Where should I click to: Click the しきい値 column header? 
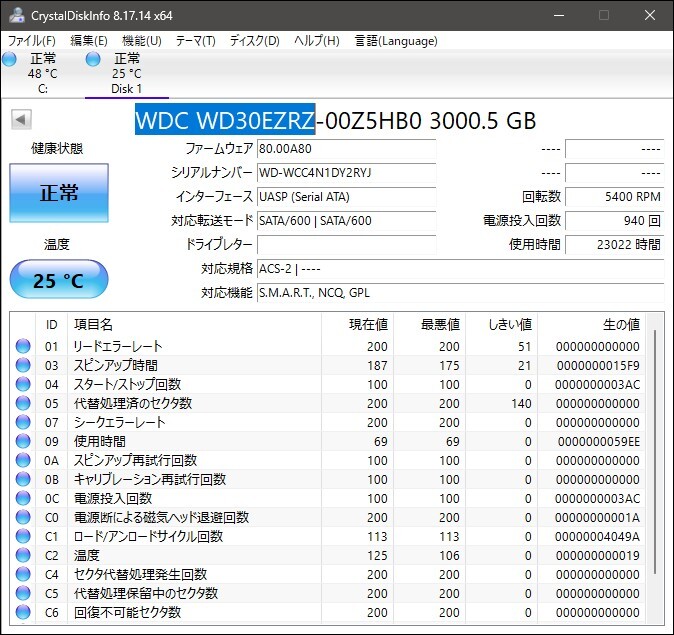pos(502,325)
